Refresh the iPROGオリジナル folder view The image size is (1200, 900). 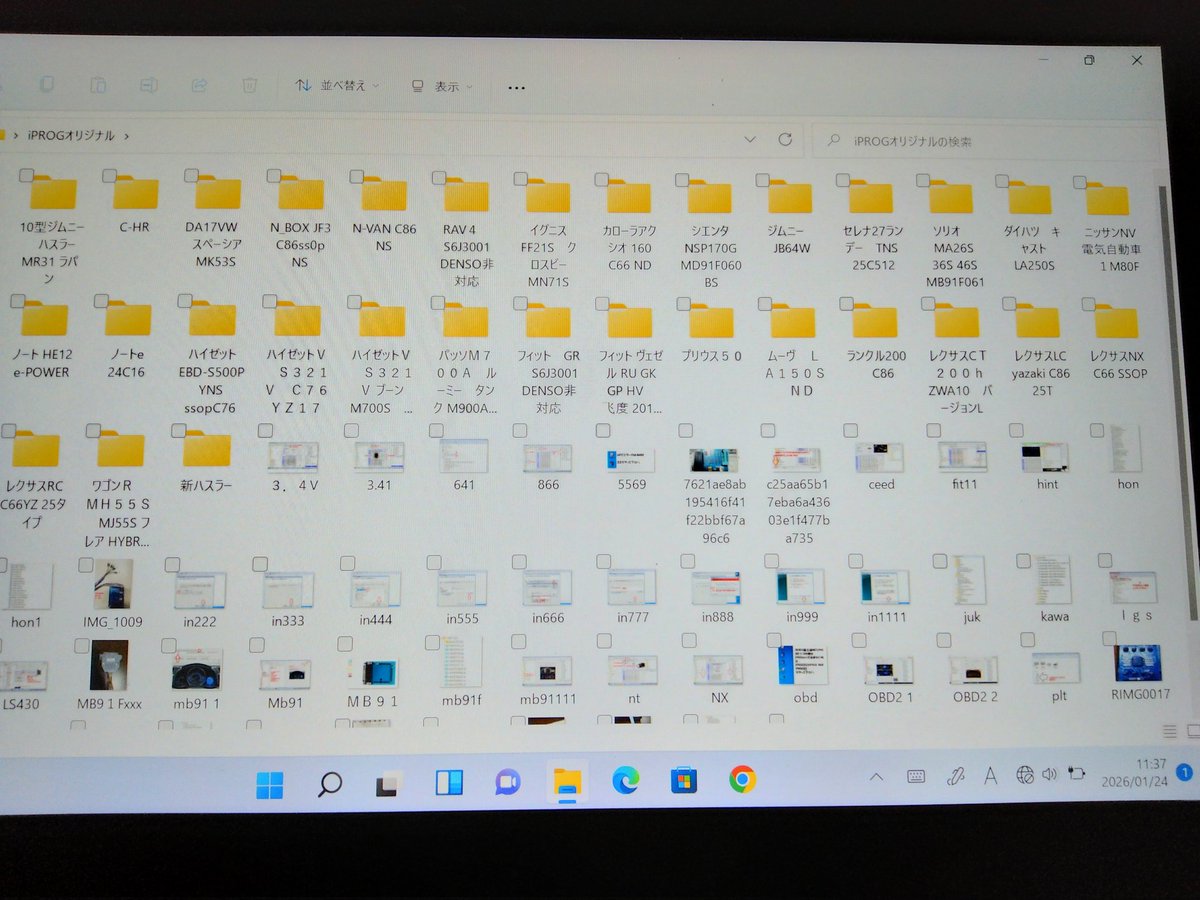[x=785, y=140]
